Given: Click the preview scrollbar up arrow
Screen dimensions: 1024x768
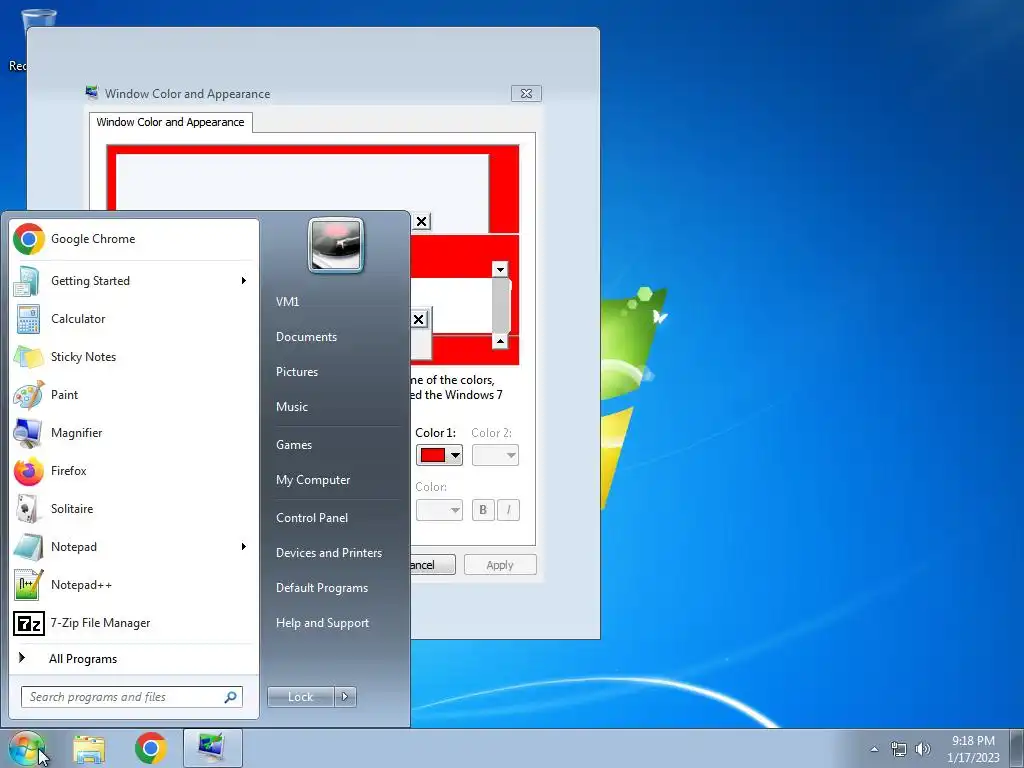Looking at the screenshot, I should (x=500, y=341).
